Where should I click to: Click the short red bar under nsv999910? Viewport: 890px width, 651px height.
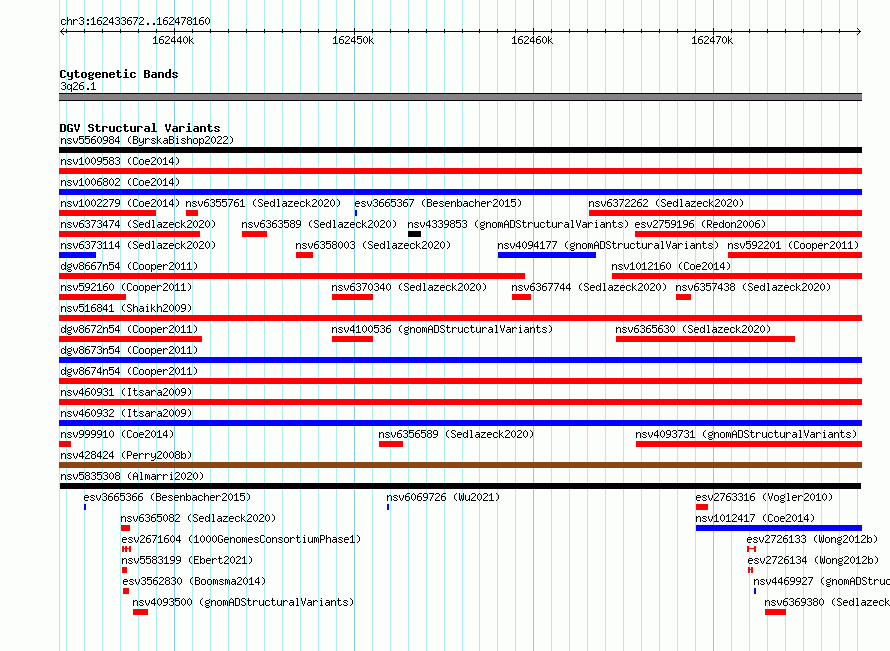tap(65, 444)
